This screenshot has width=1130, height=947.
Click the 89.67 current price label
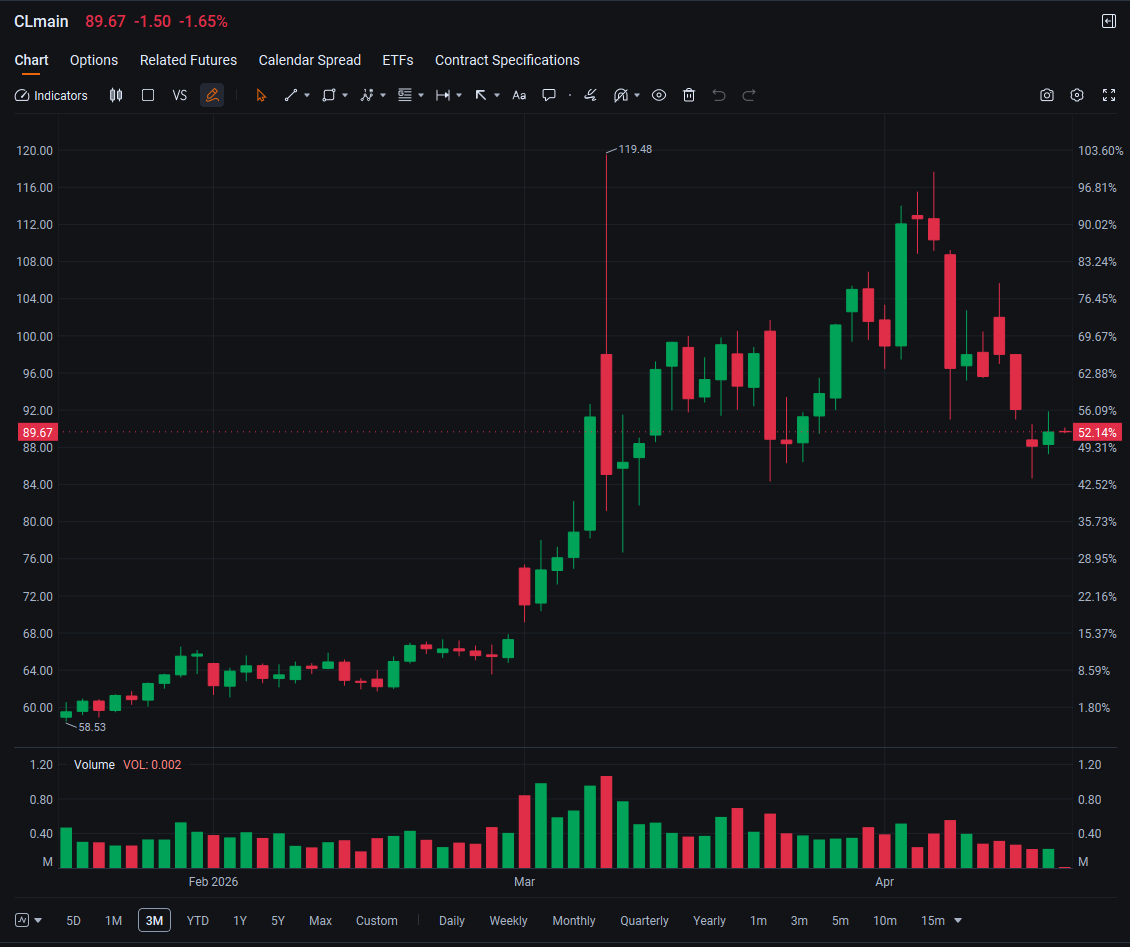tap(37, 432)
